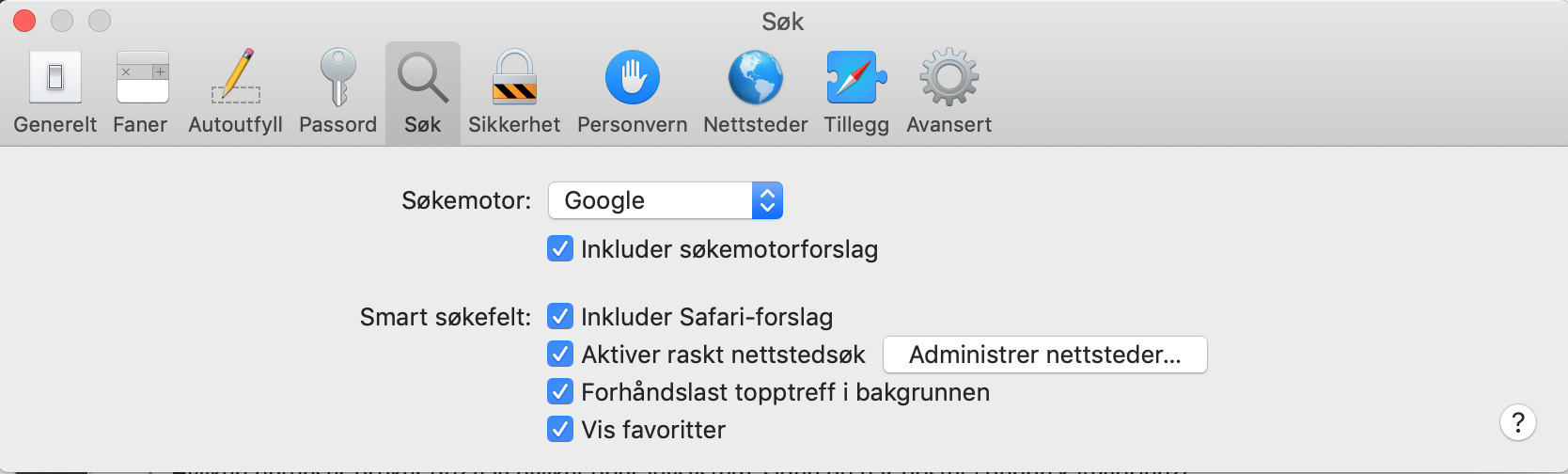Toggle the Vis favoritter checkbox
The image size is (1568, 474).
(560, 430)
